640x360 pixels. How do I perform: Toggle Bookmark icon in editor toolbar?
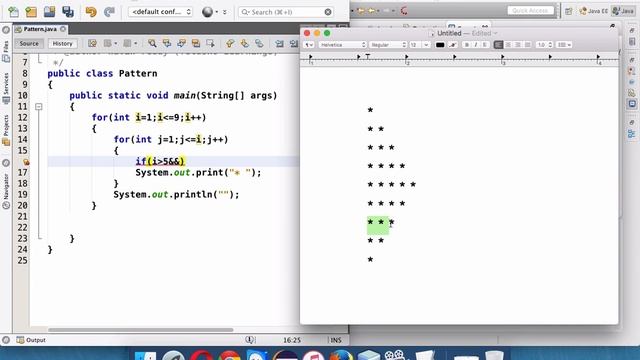(x=259, y=43)
